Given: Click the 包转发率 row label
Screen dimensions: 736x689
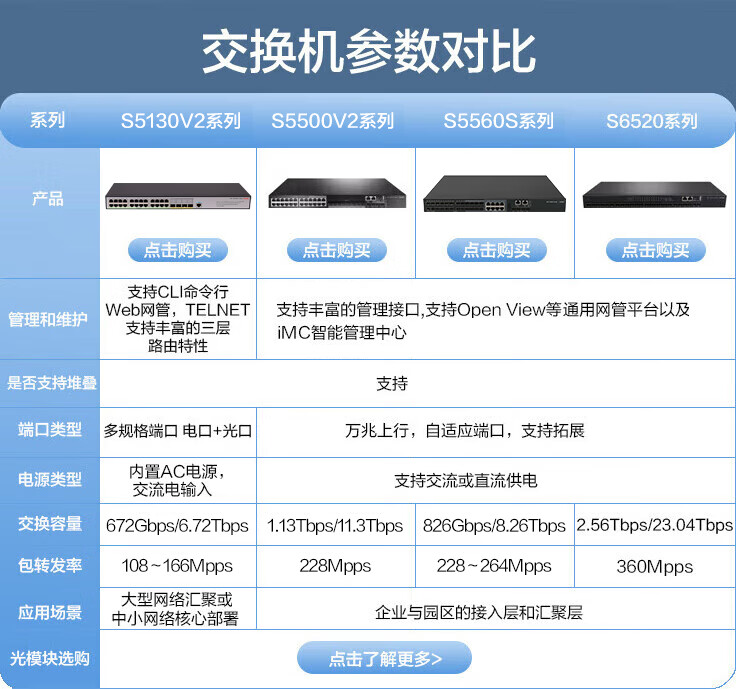Looking at the screenshot, I should (x=48, y=566).
